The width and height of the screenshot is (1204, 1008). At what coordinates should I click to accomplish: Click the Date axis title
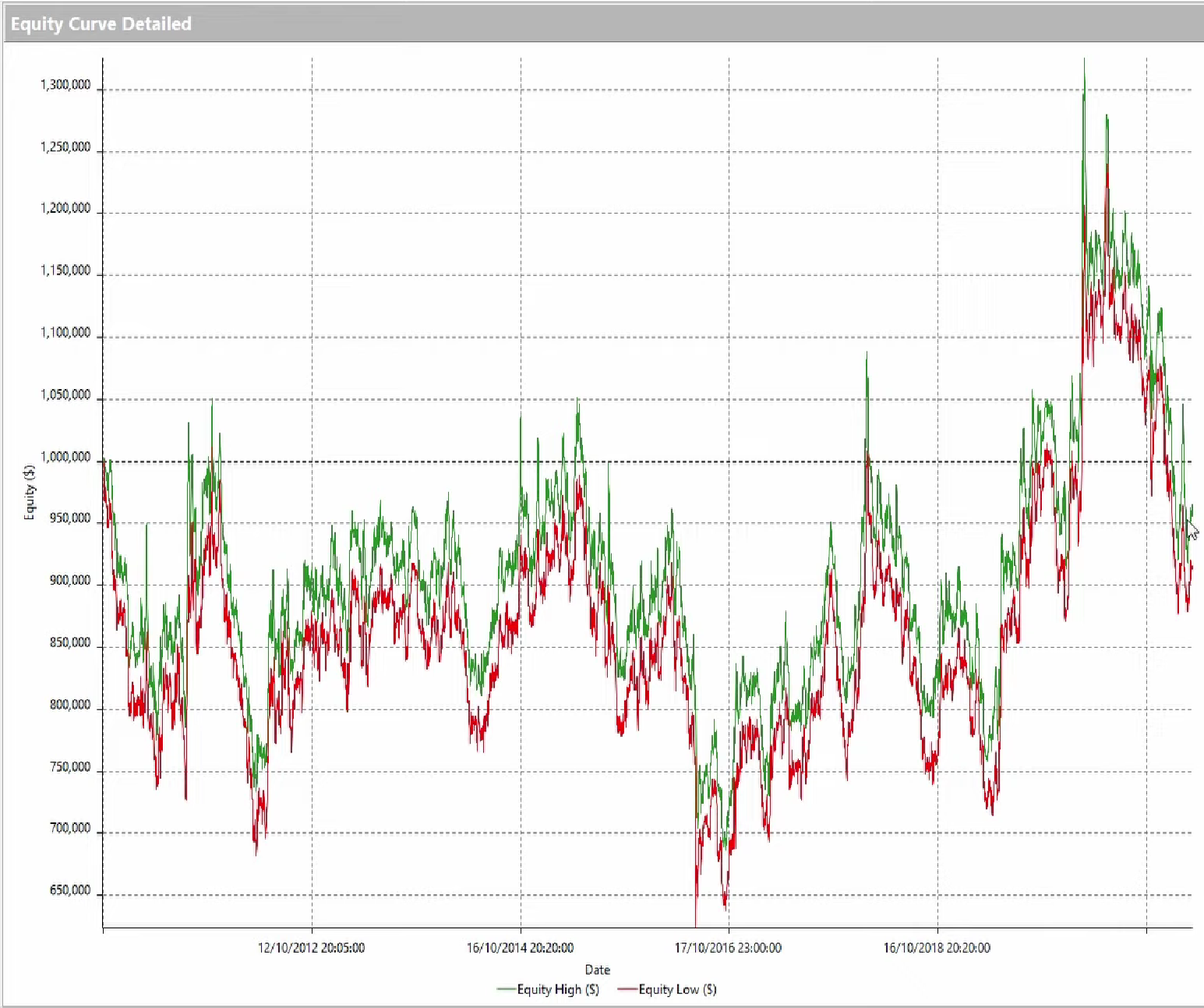click(x=597, y=969)
